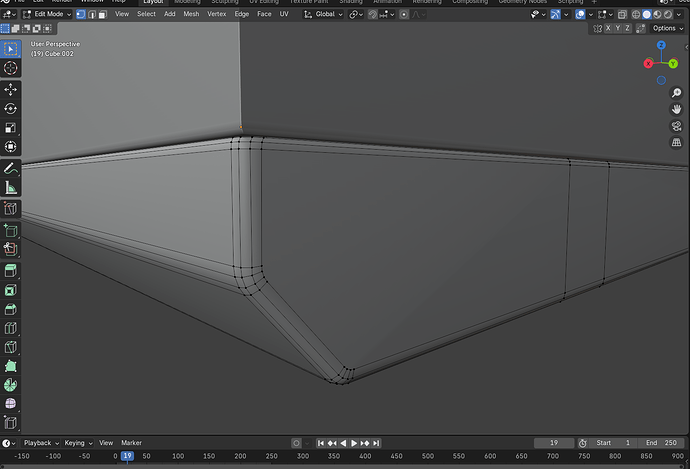Open shading options dropdown arrow
Viewport: 690px width, 469px height.
[x=679, y=15]
